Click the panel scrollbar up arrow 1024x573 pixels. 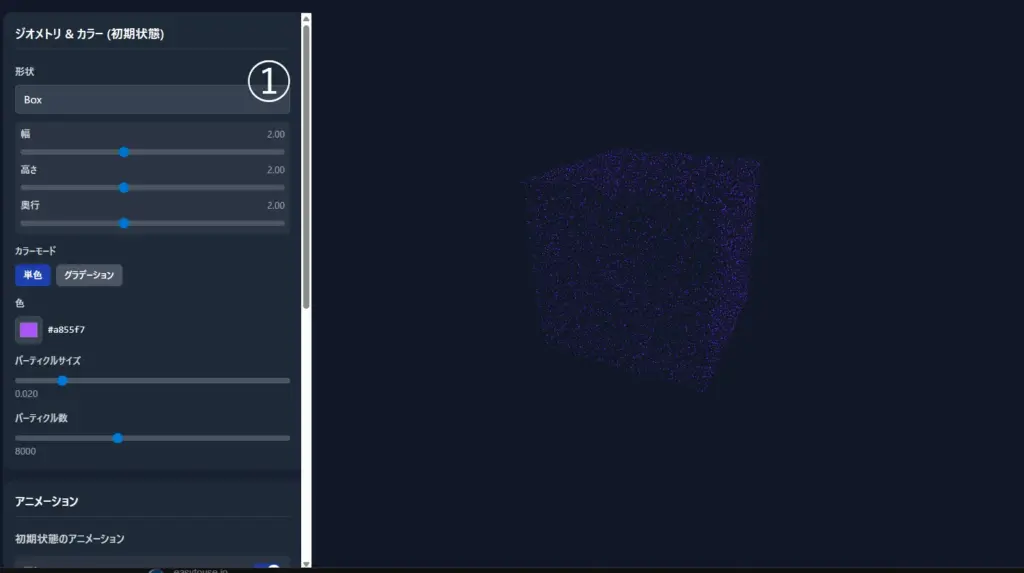(306, 18)
